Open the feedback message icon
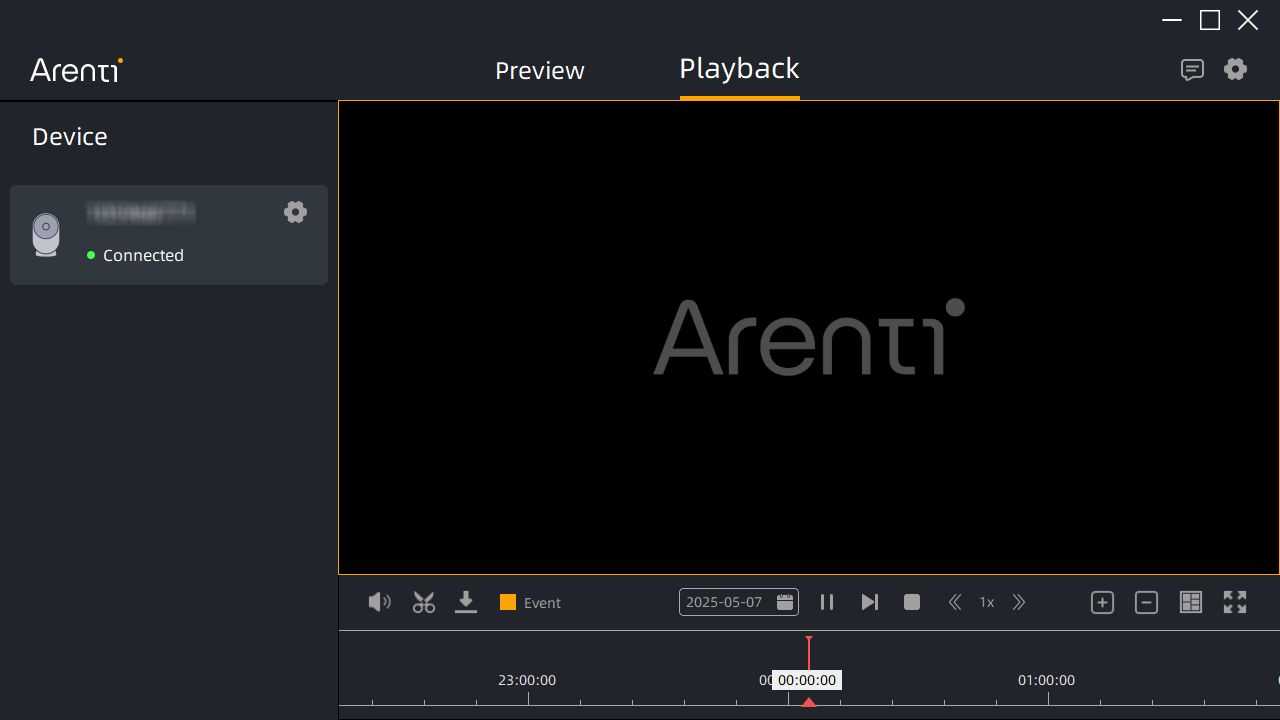1280x720 pixels. point(1192,69)
